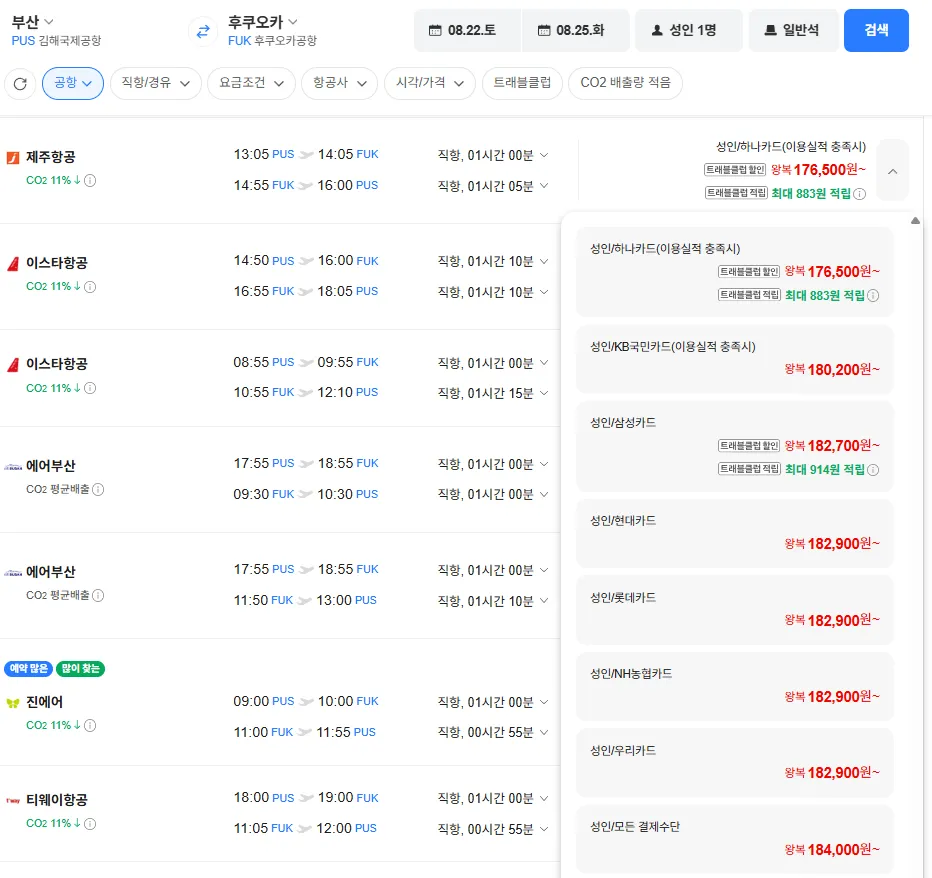Click the 티웨이항공 airline logo
This screenshot has height=878, width=932.
click(12, 801)
